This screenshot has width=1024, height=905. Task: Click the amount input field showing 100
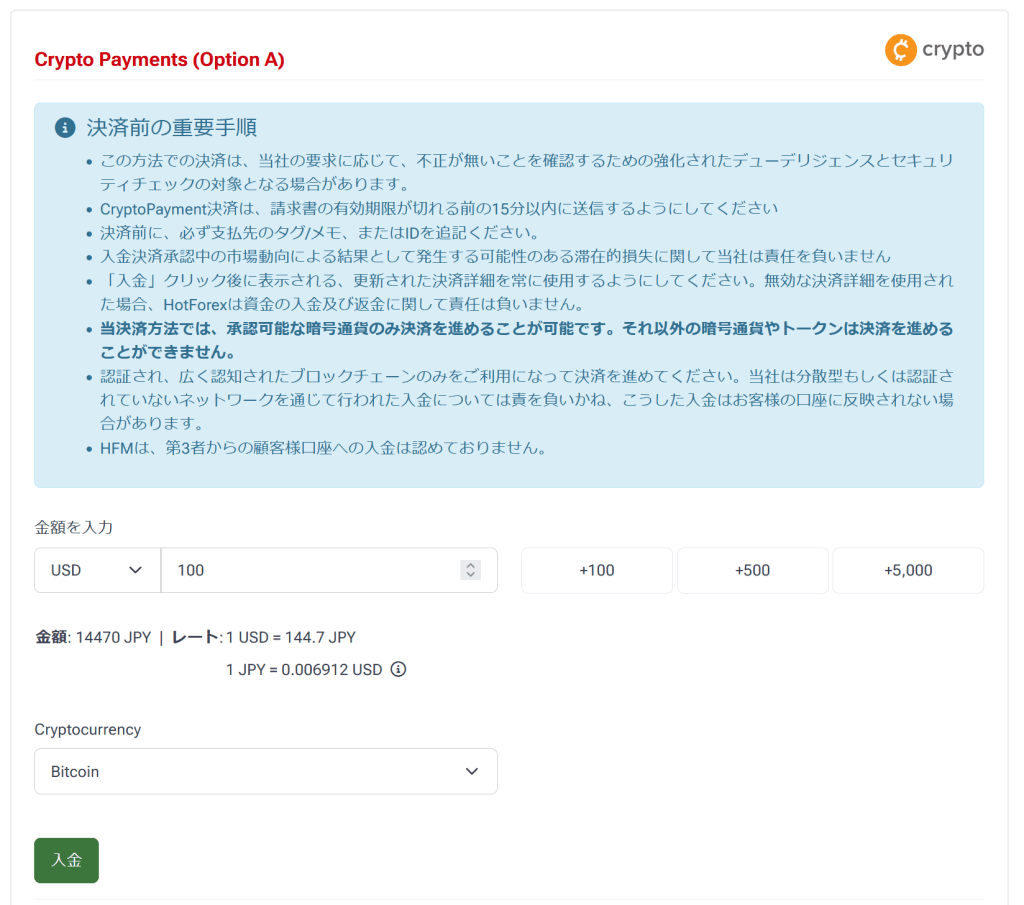tap(329, 570)
